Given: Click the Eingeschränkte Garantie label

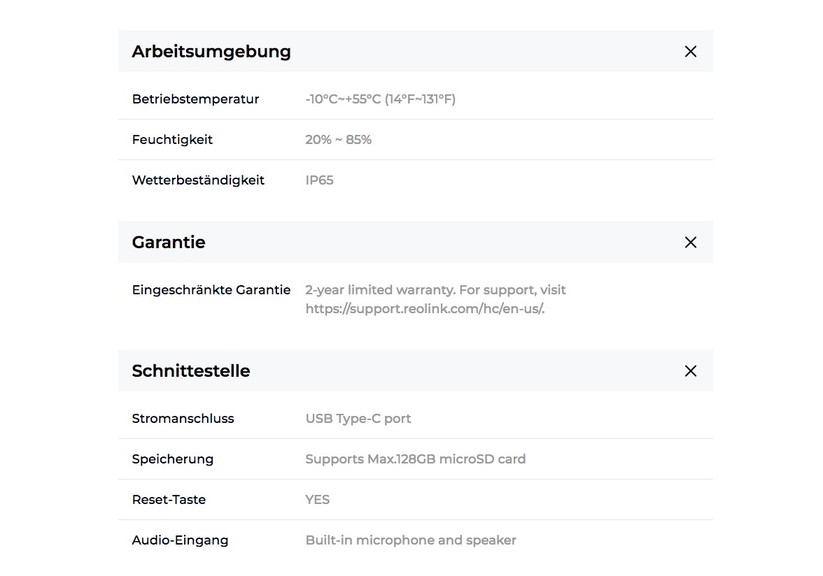Looking at the screenshot, I should point(211,289).
